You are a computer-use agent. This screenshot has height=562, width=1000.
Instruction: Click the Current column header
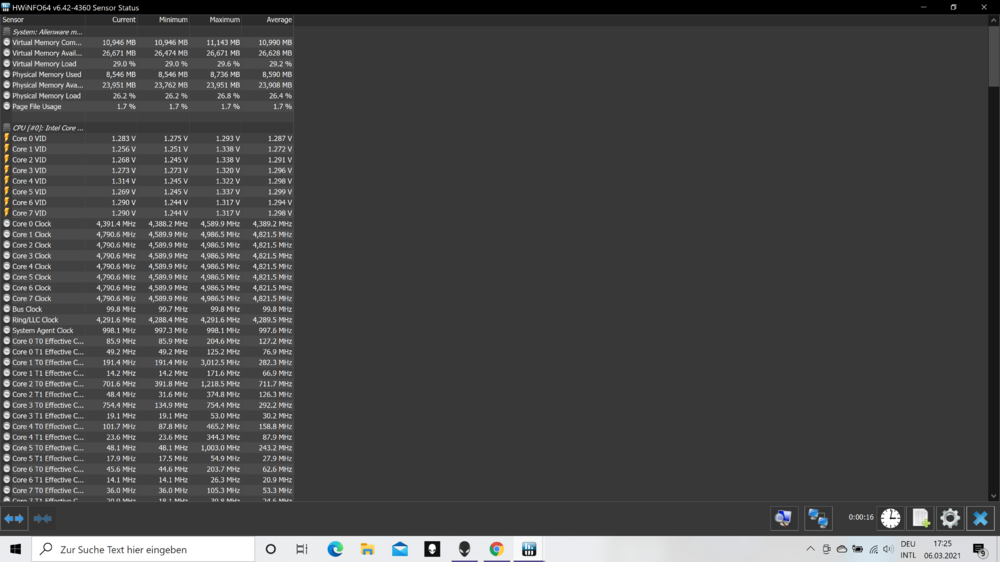[123, 20]
